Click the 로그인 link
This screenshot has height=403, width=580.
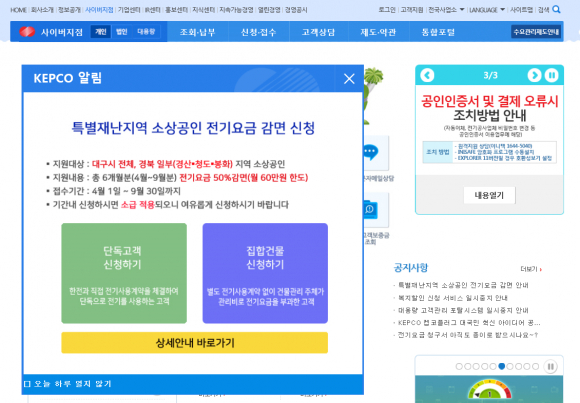click(x=387, y=10)
